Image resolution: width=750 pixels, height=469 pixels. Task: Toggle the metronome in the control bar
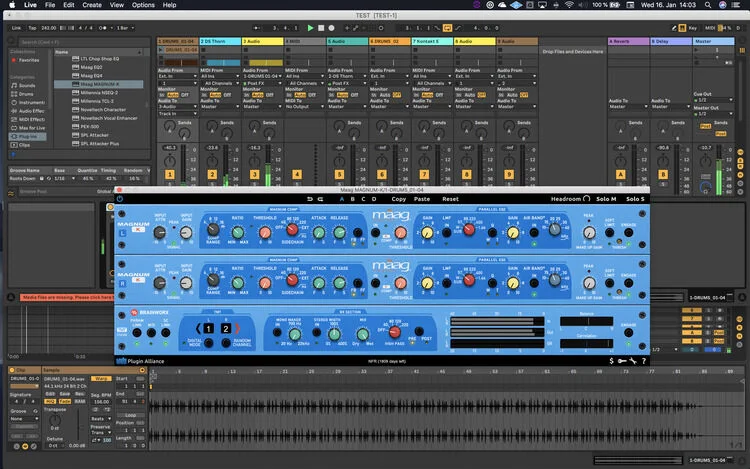point(103,28)
